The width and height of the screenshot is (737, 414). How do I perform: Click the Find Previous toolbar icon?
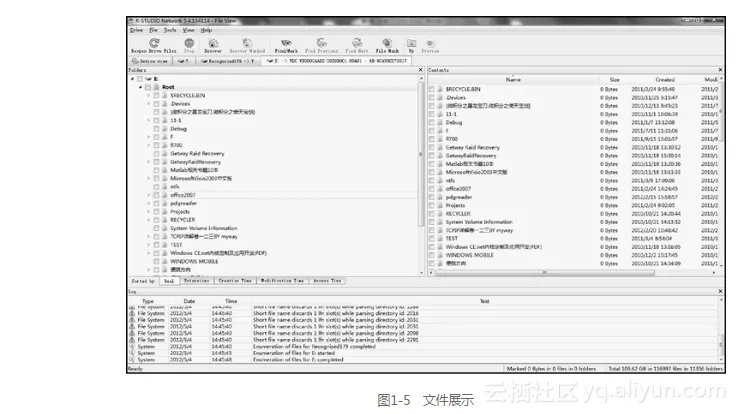(x=321, y=43)
